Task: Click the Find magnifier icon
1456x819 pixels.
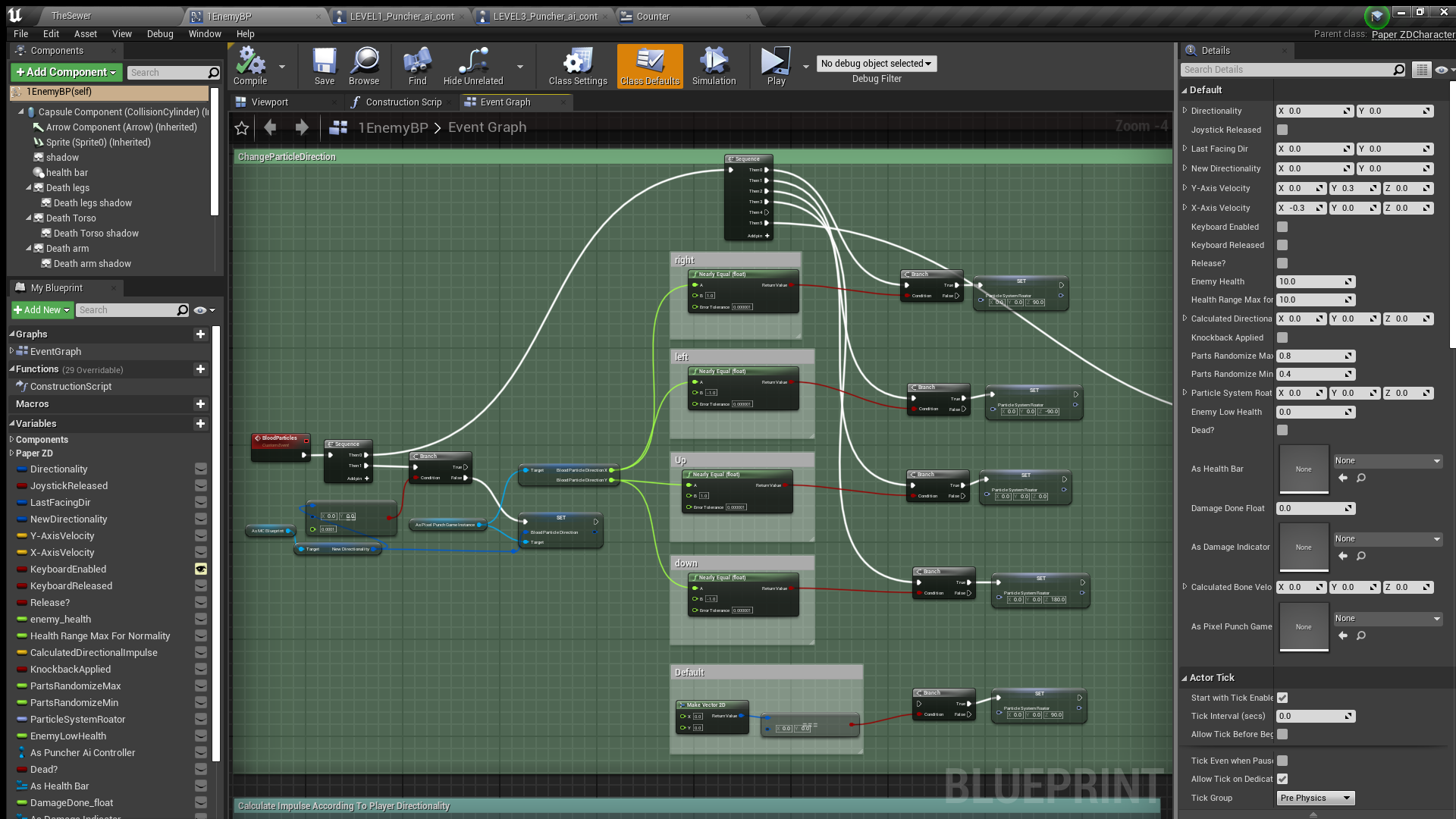Action: tap(417, 61)
